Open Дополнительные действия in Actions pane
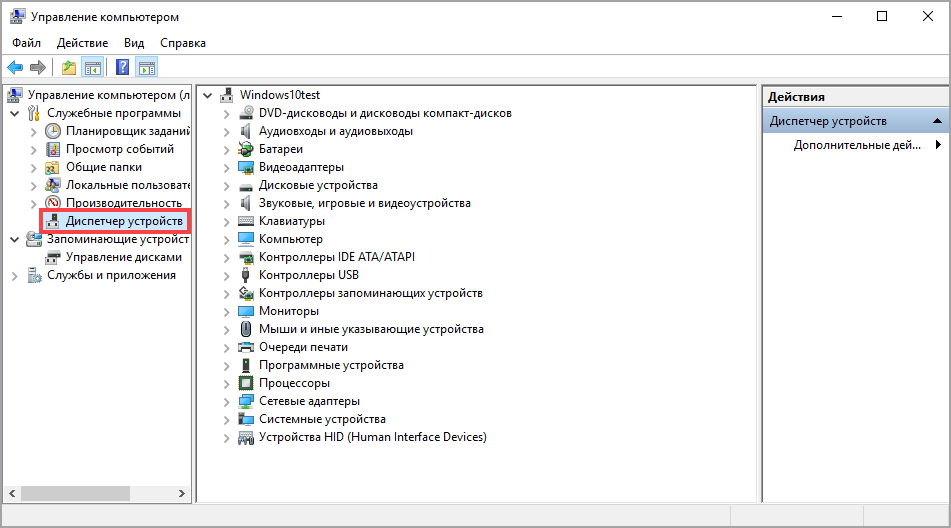The width and height of the screenshot is (951, 528). point(857,145)
